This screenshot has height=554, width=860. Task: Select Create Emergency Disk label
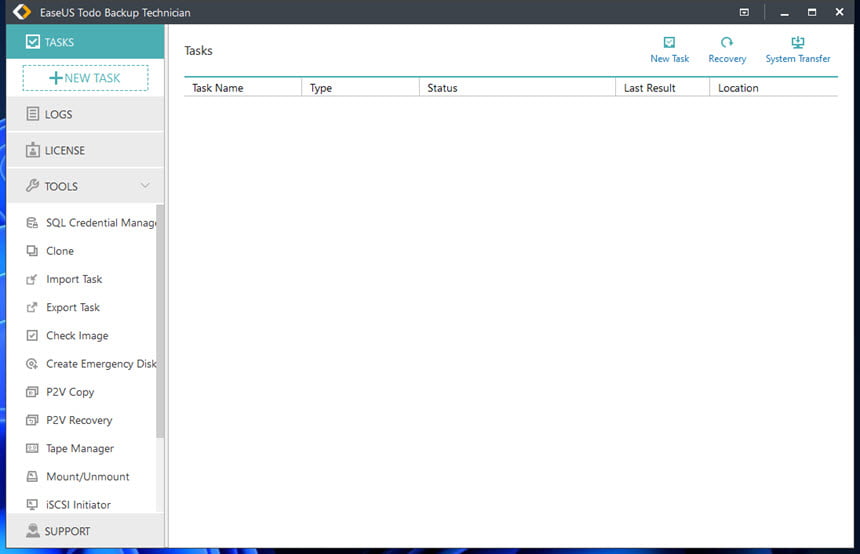(x=101, y=364)
